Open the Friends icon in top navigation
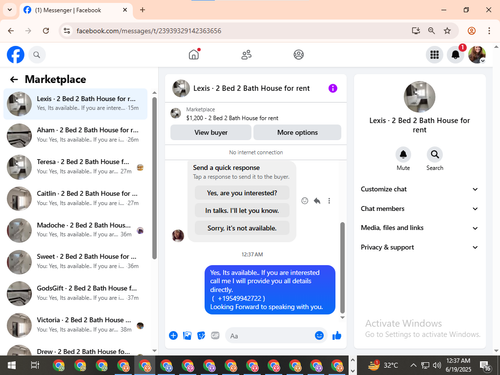Viewport: 500px width, 375px height. point(246,55)
